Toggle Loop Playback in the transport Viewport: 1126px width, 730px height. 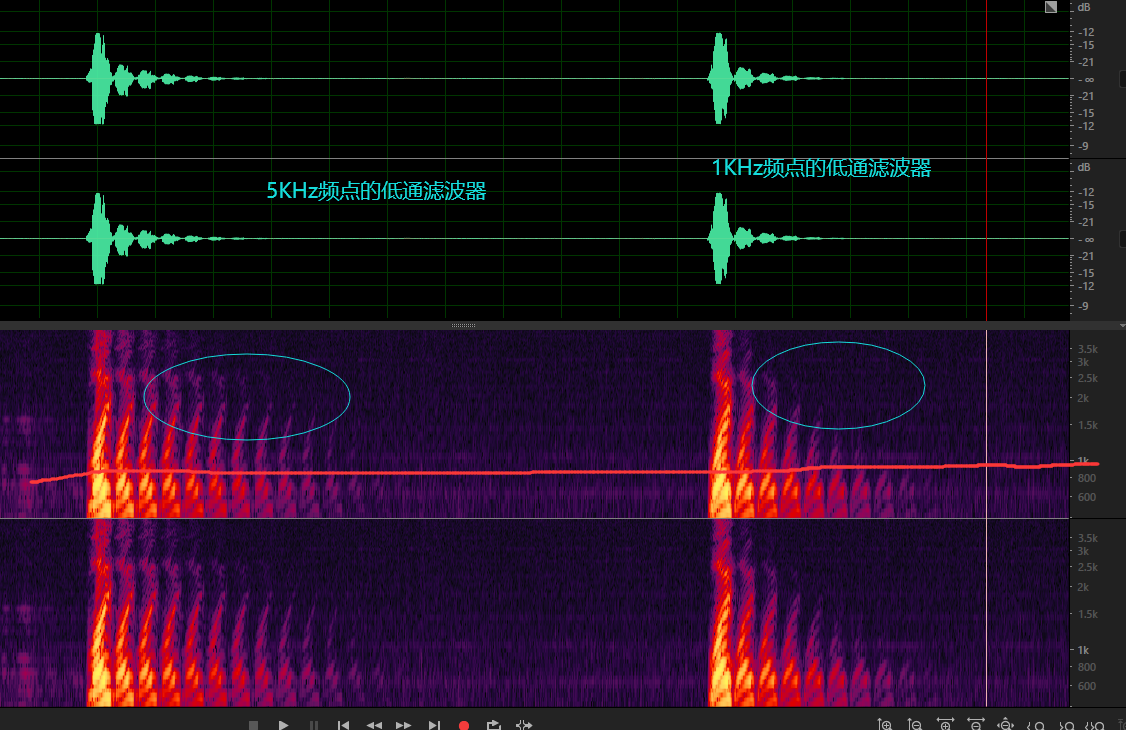click(x=493, y=726)
